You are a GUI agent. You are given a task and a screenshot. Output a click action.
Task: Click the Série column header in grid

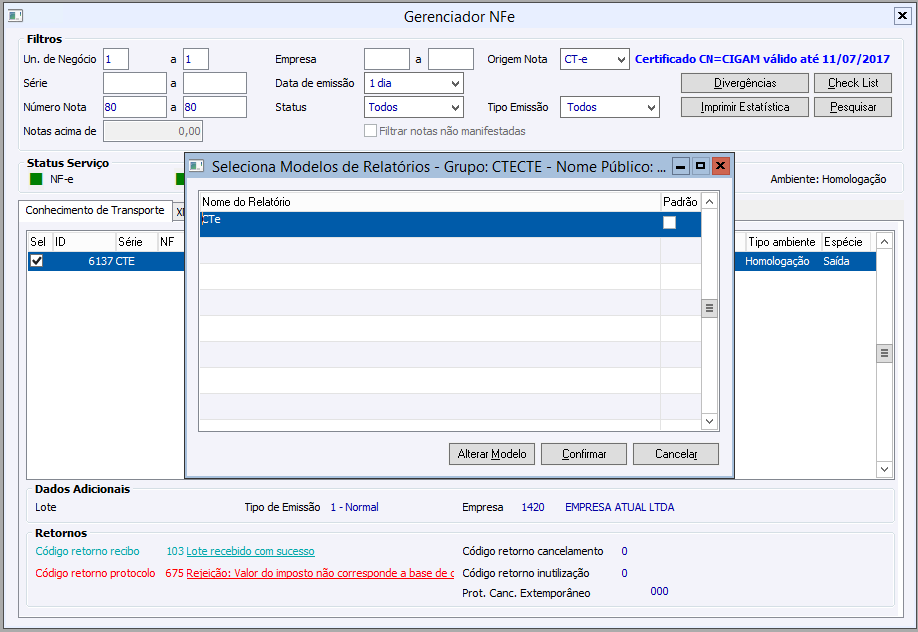(136, 242)
